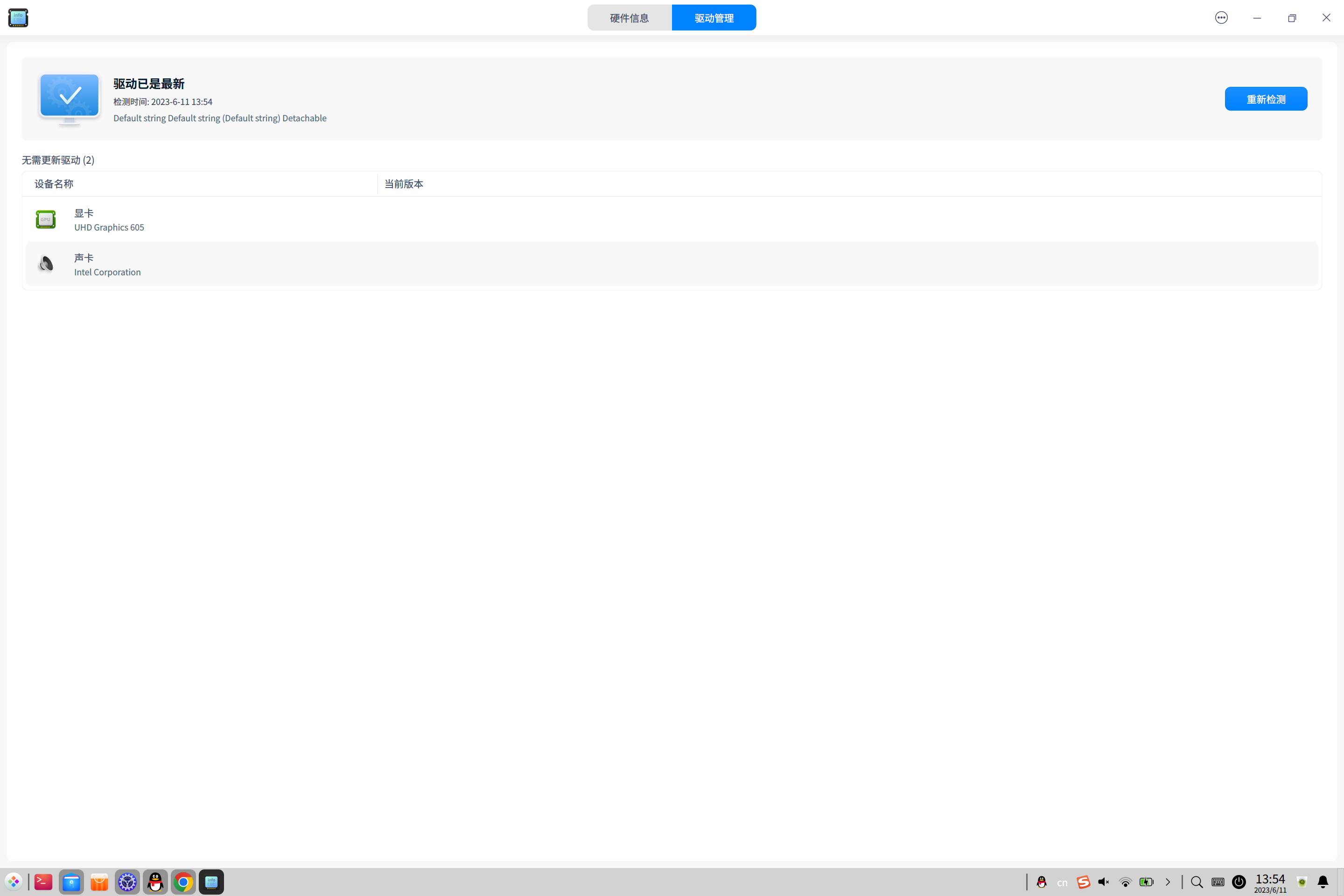The image size is (1344, 896).
Task: Click the power button in the tray
Action: 1238,882
